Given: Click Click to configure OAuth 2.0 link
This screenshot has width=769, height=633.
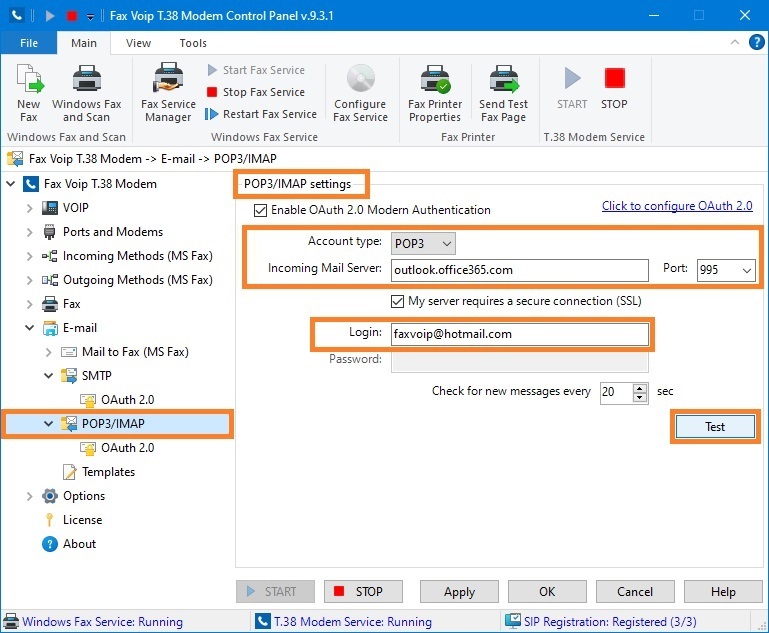Looking at the screenshot, I should [x=677, y=206].
